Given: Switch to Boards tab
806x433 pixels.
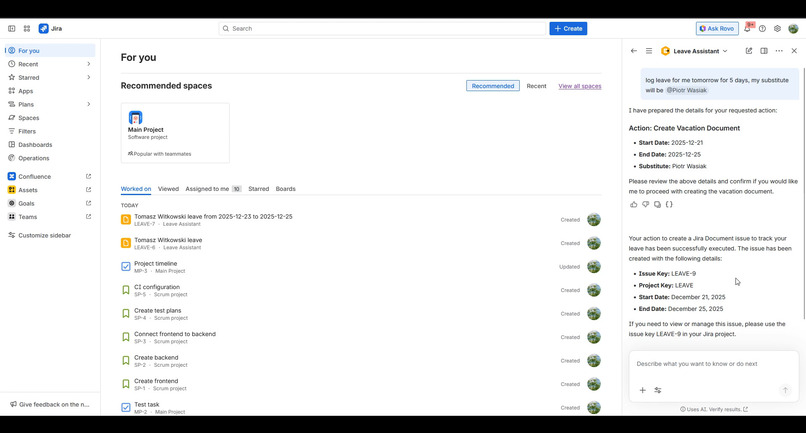Looking at the screenshot, I should click(x=285, y=189).
